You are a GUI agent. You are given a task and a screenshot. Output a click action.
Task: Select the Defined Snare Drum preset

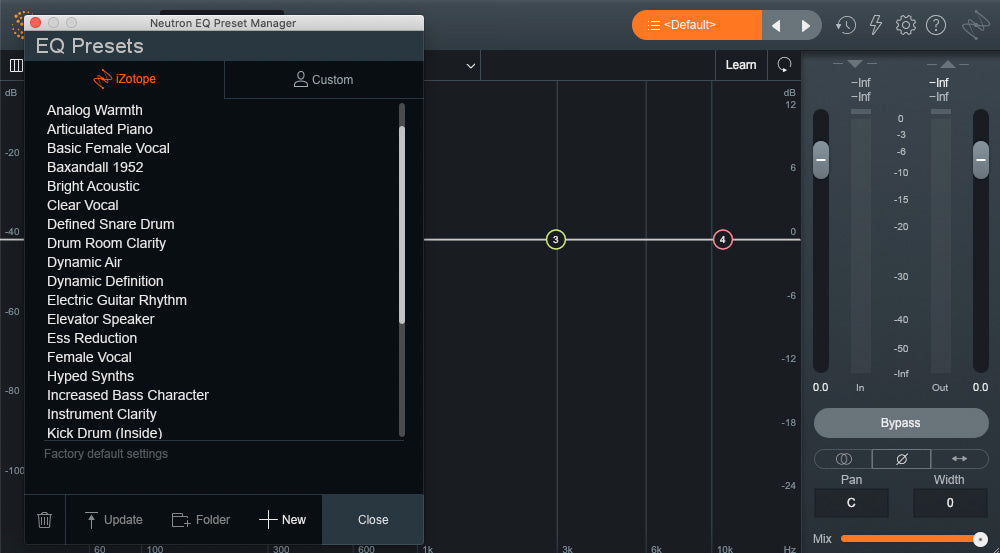(110, 225)
